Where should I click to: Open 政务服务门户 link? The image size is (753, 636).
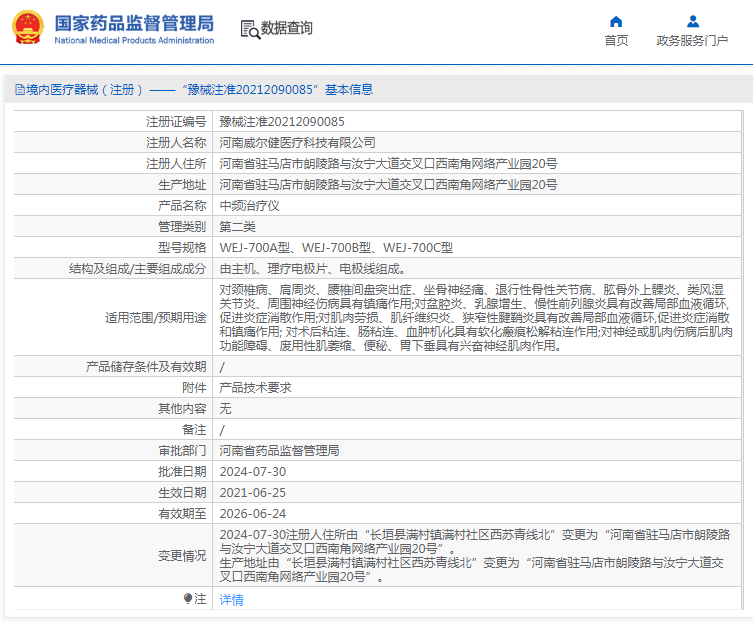[692, 41]
